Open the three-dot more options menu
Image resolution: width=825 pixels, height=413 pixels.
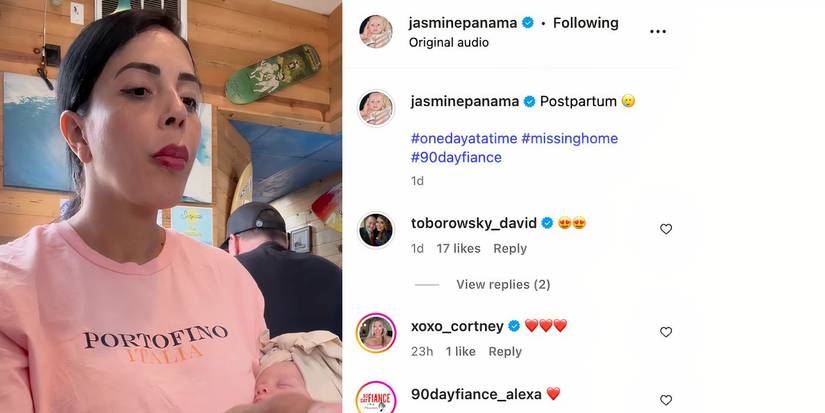658,32
